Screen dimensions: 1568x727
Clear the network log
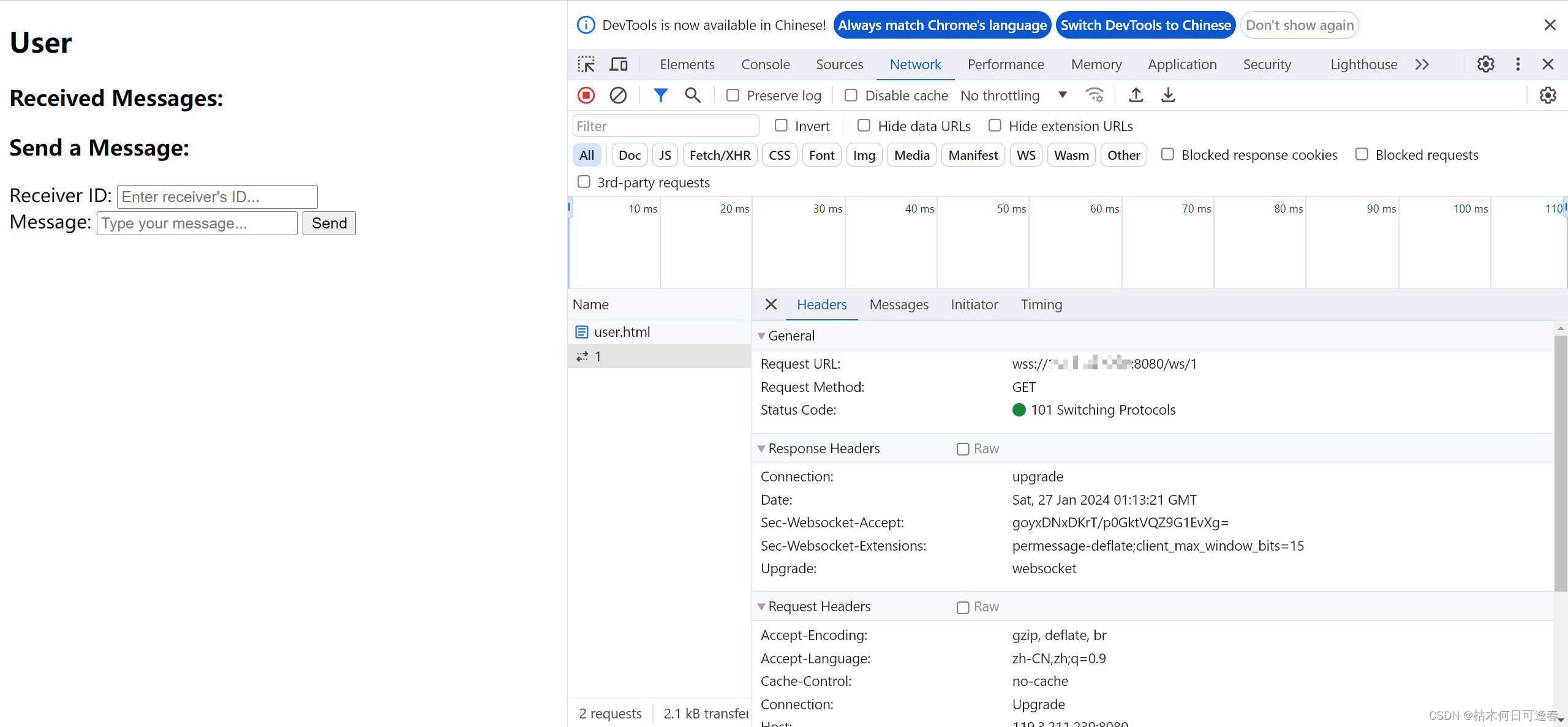pos(618,96)
